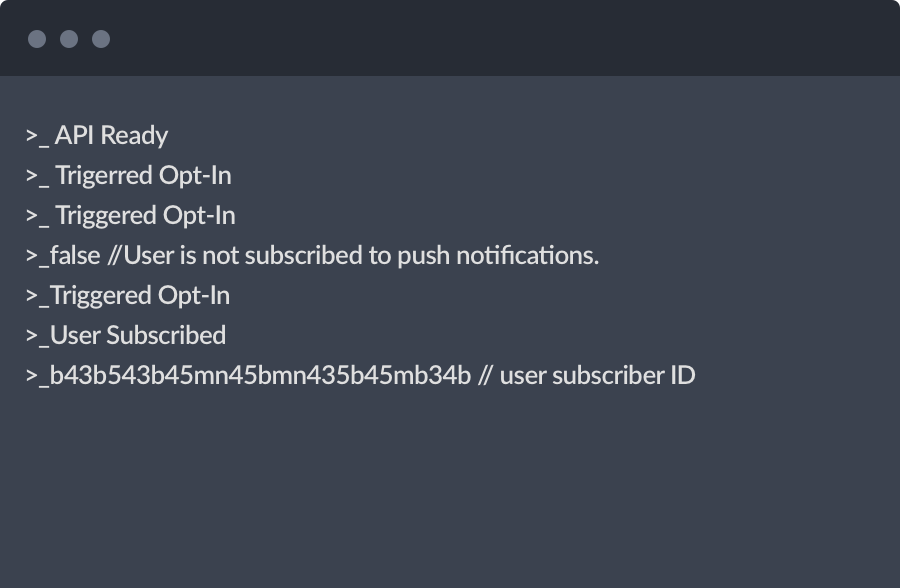
Task: Click the prompt symbol before the b43b543b ID
Action: click(x=37, y=377)
